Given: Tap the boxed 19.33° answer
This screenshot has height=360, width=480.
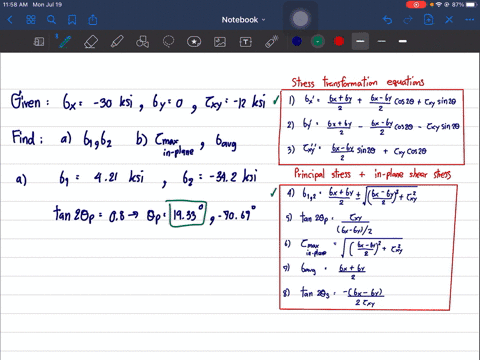Looking at the screenshot, I should (188, 214).
